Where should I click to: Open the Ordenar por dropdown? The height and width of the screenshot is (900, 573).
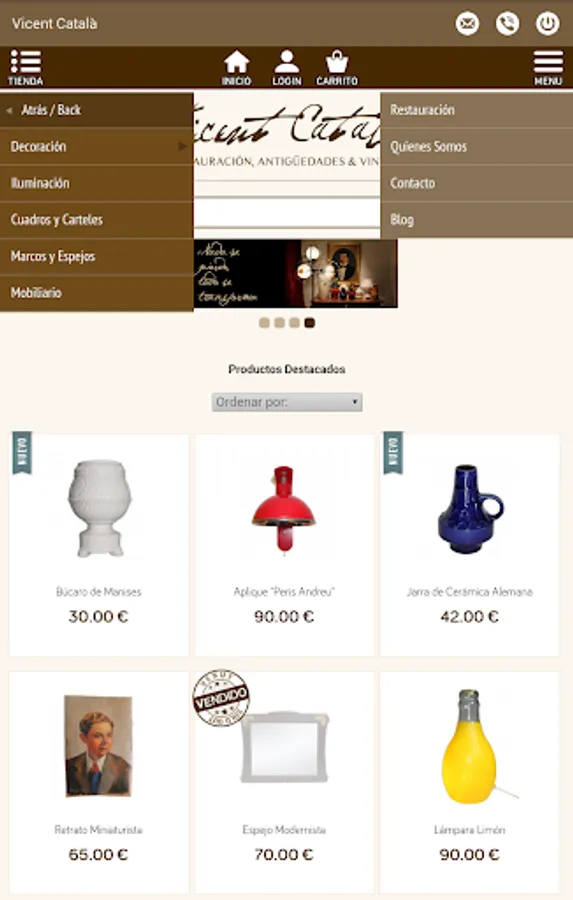pyautogui.click(x=286, y=402)
